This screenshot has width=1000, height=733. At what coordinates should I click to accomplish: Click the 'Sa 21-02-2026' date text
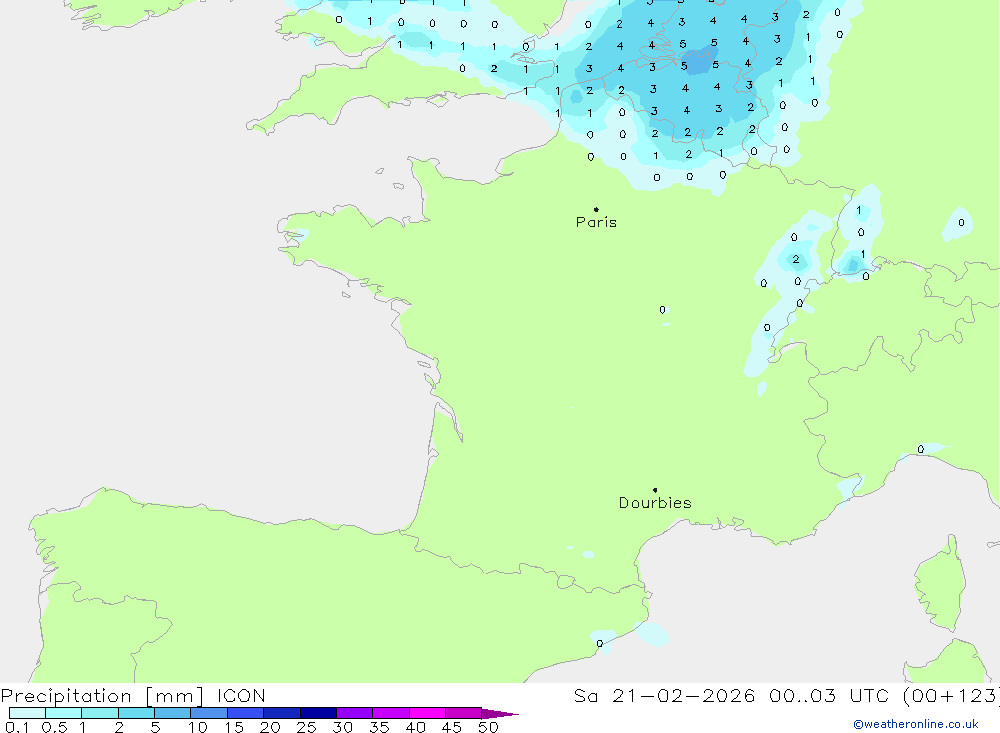[664, 696]
